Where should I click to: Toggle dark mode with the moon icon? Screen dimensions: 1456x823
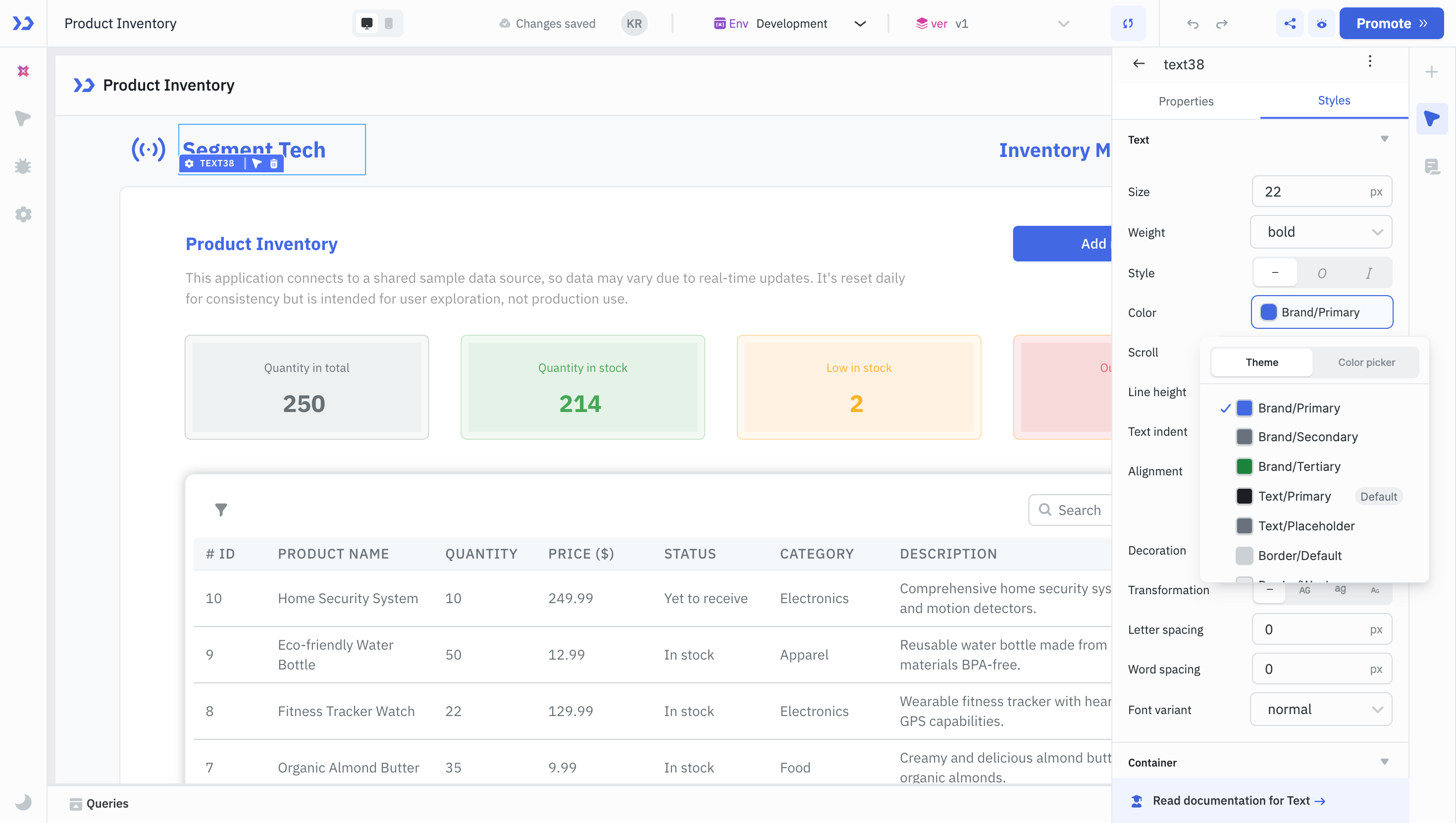pos(23,803)
